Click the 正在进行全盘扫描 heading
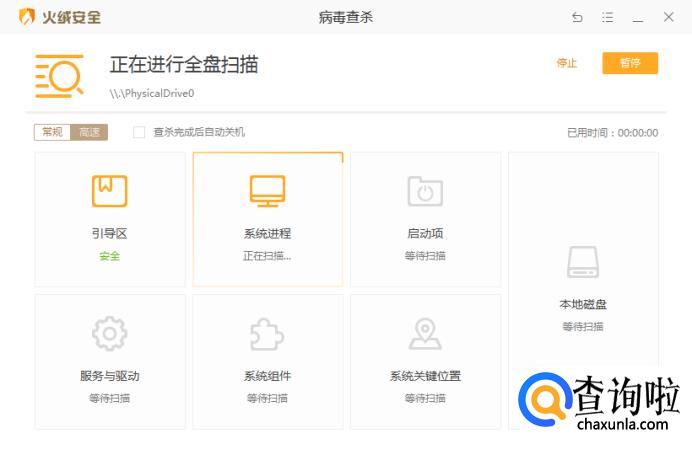 coord(184,64)
